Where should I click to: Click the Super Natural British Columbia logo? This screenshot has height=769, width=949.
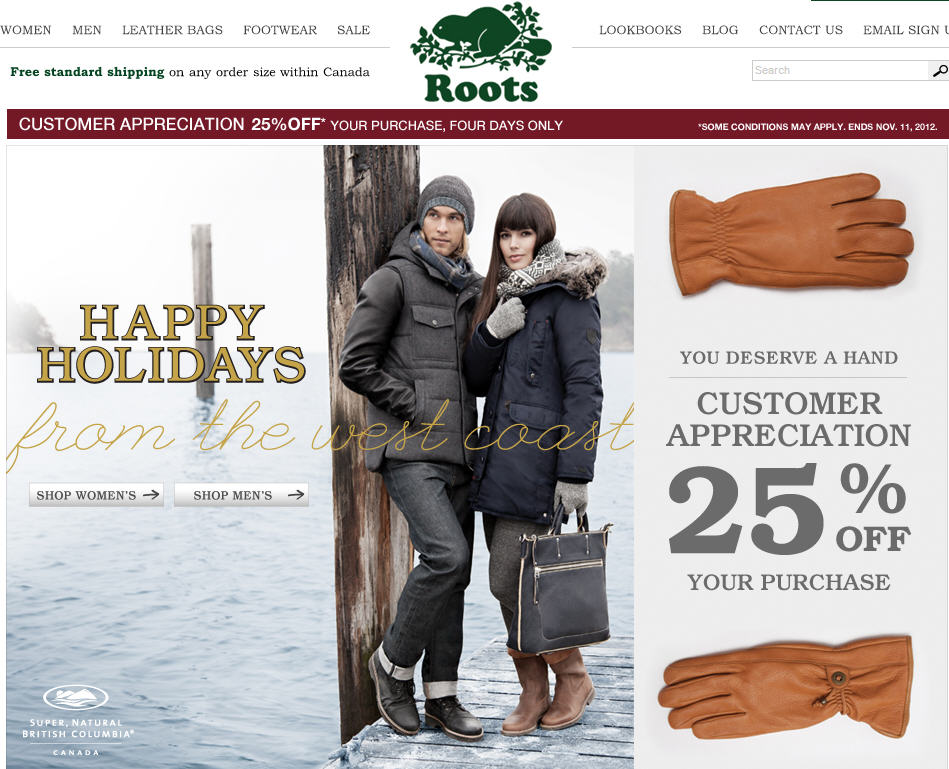(77, 720)
